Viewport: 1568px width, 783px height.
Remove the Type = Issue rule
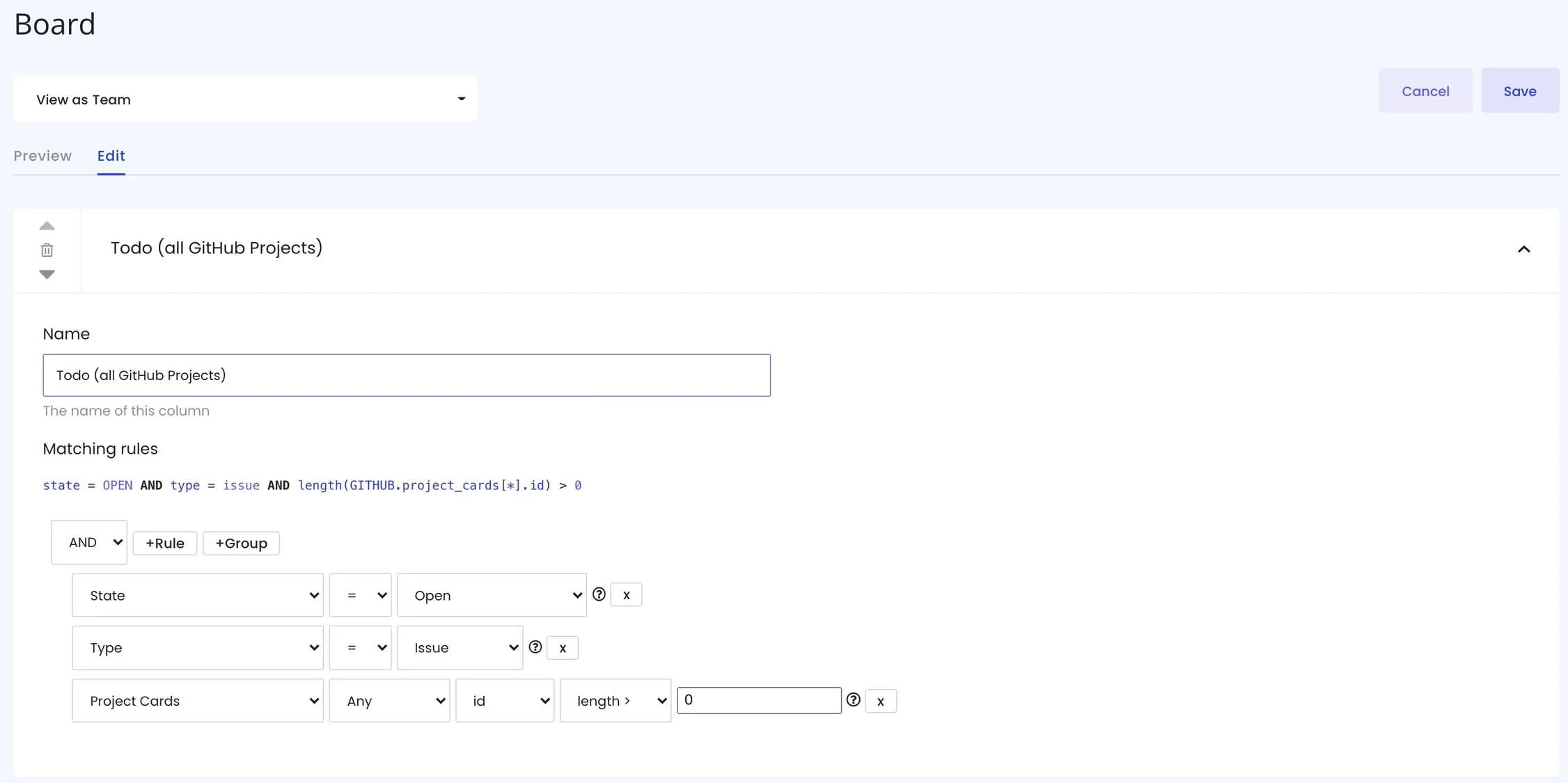[x=562, y=647]
